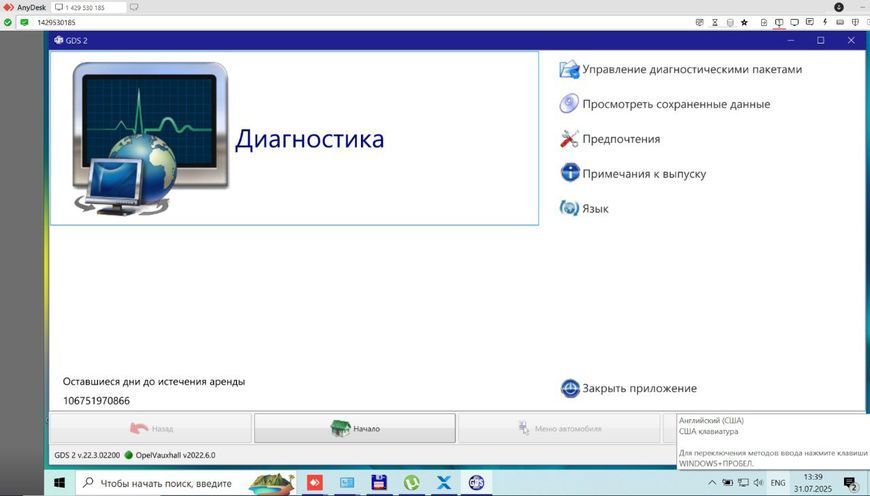The width and height of the screenshot is (870, 496).
Task: Click the disabled Назад back button
Action: 151,428
